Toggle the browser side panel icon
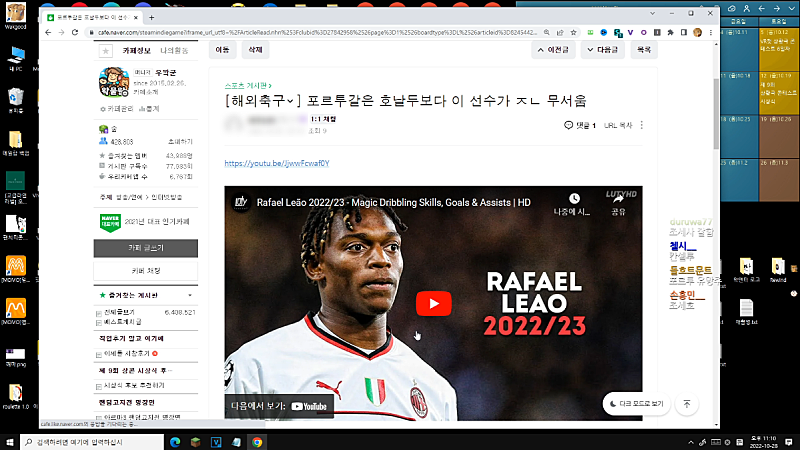 684,32
